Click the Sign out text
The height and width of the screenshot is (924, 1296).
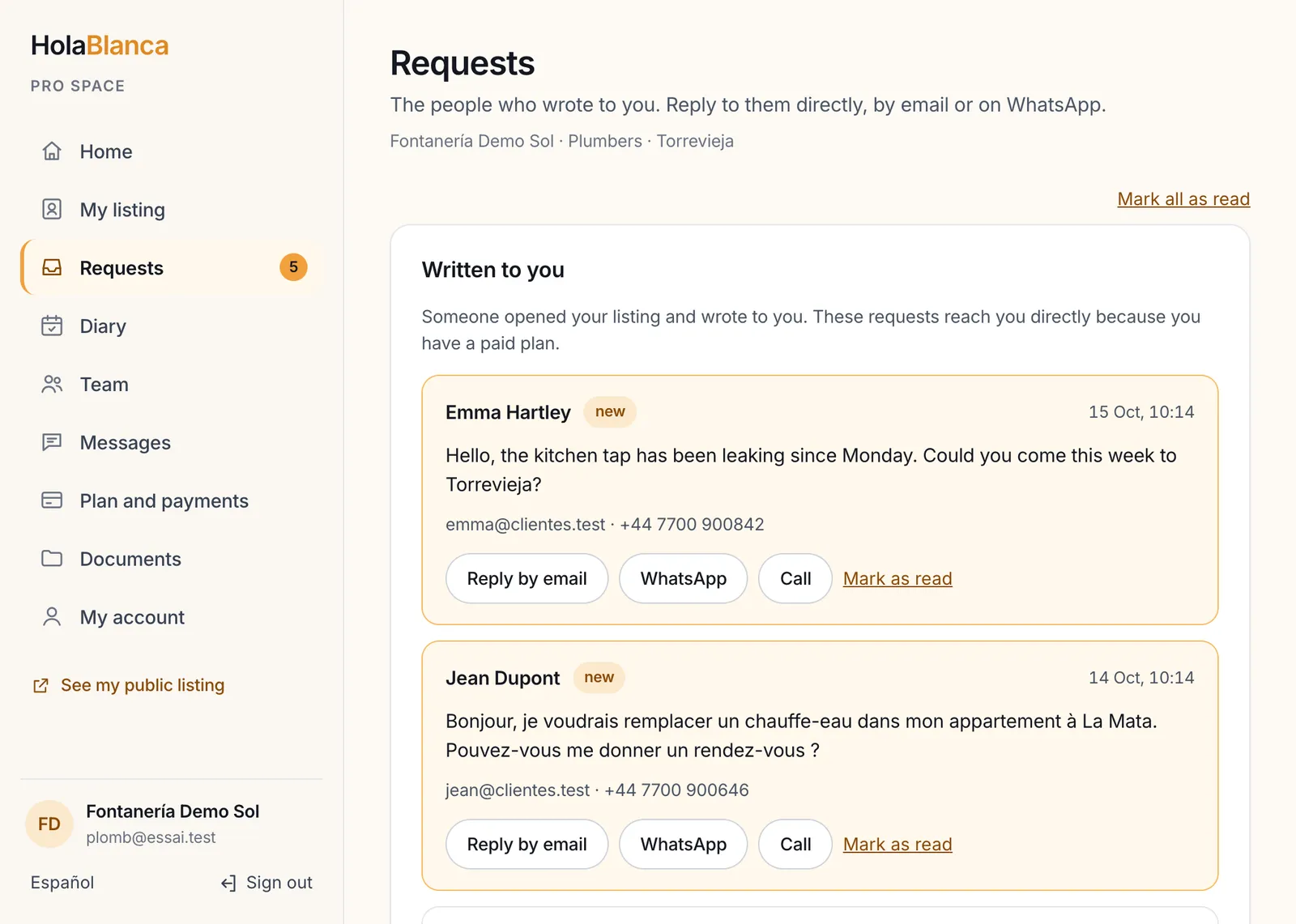279,883
